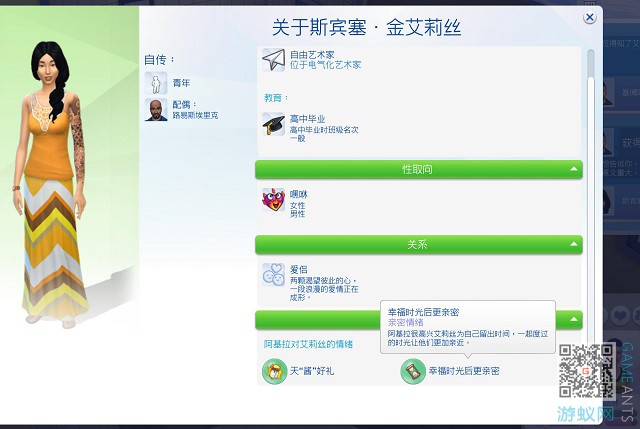Click the WooHoo heart orientation icon
This screenshot has width=640, height=429.
[x=273, y=200]
